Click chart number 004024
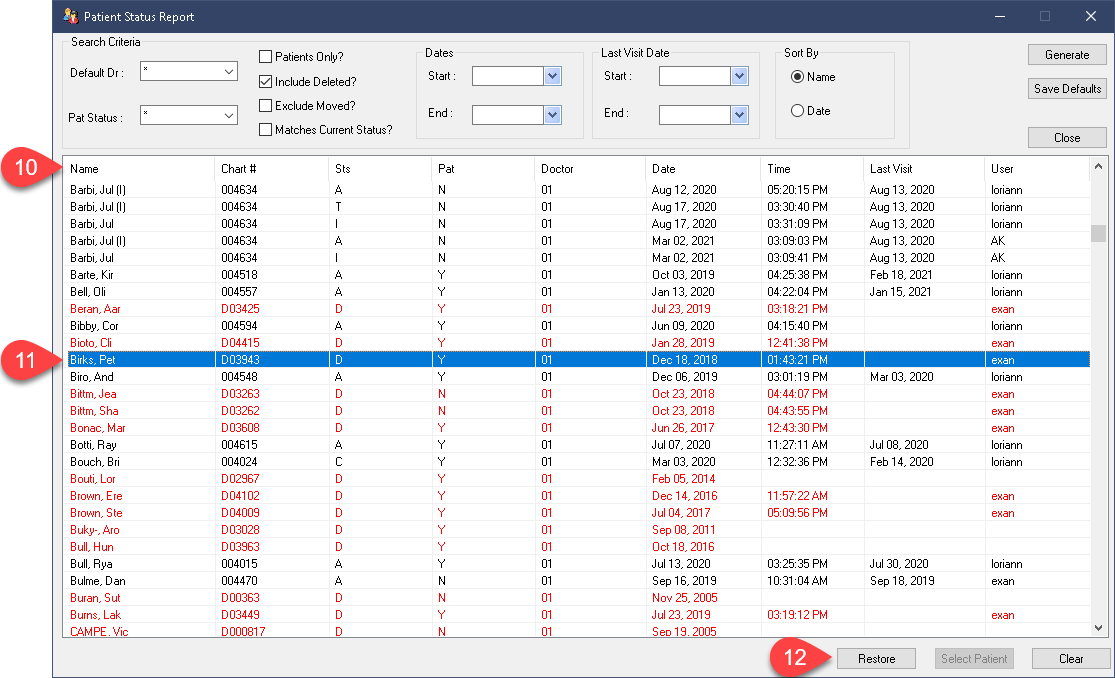 coord(239,462)
